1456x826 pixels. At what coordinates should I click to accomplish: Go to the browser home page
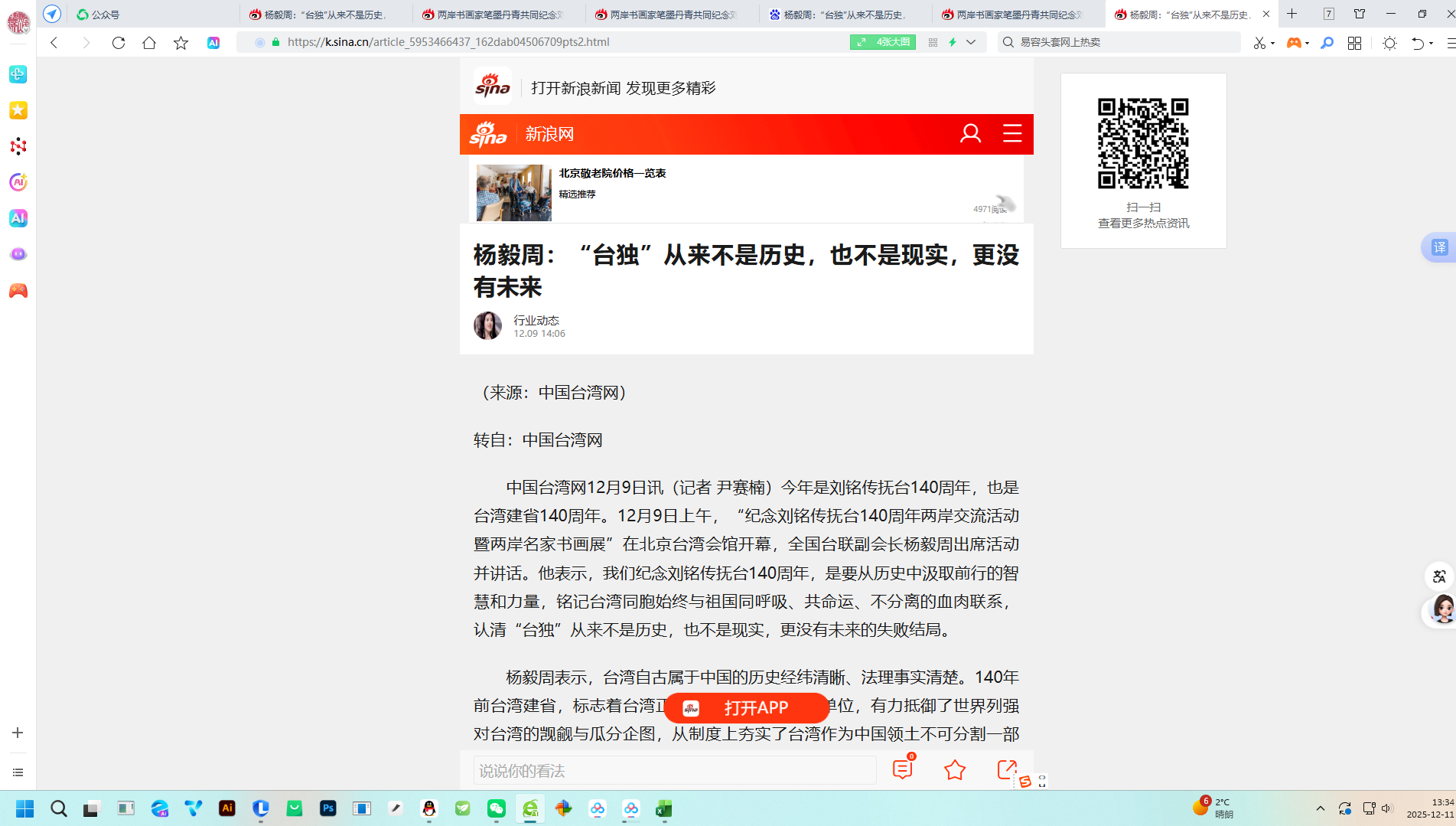[x=149, y=43]
